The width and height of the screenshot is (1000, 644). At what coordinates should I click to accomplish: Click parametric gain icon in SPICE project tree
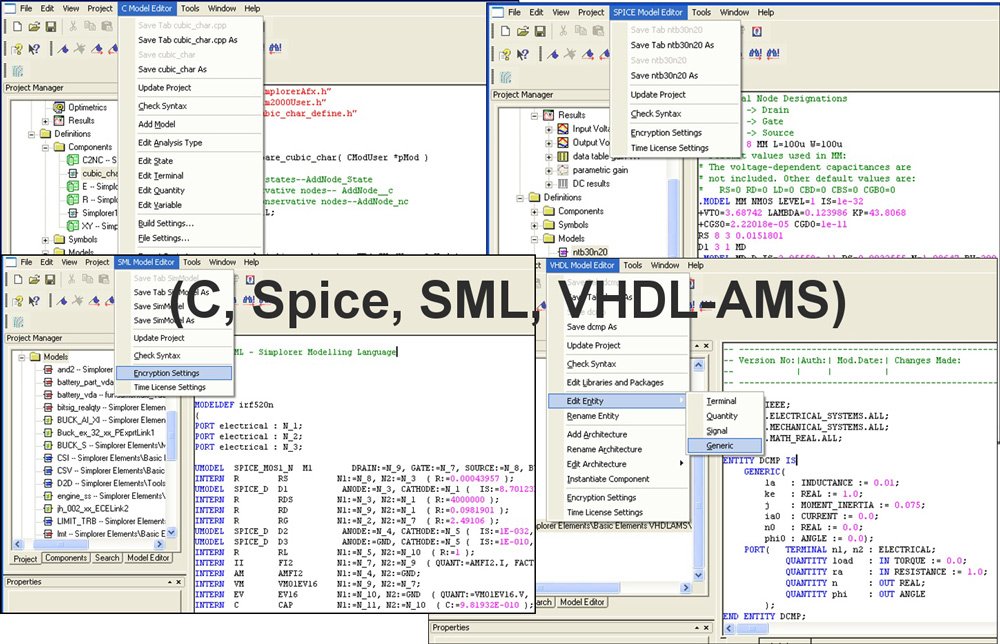click(x=563, y=170)
